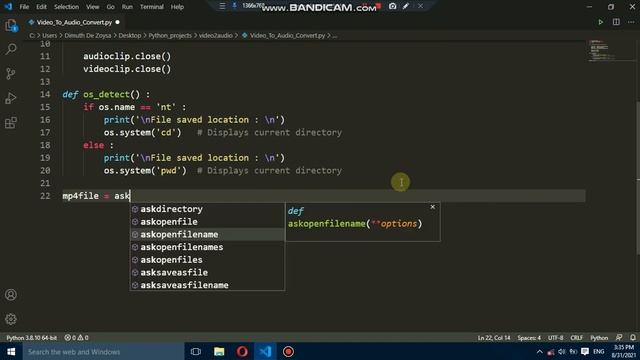
Task: Open the Terminal menu
Action: coord(151,7)
